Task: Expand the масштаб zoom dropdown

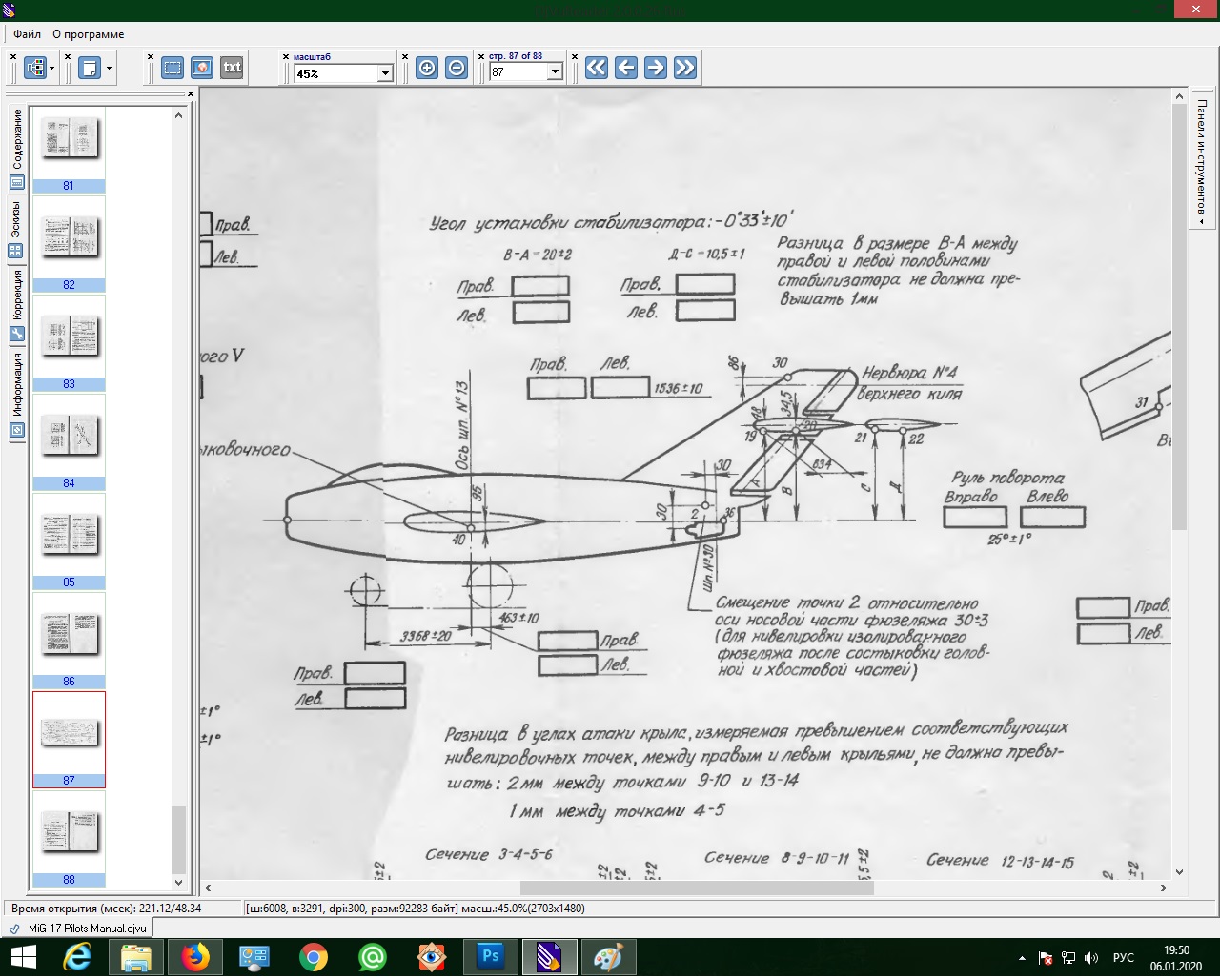Action: pyautogui.click(x=385, y=73)
